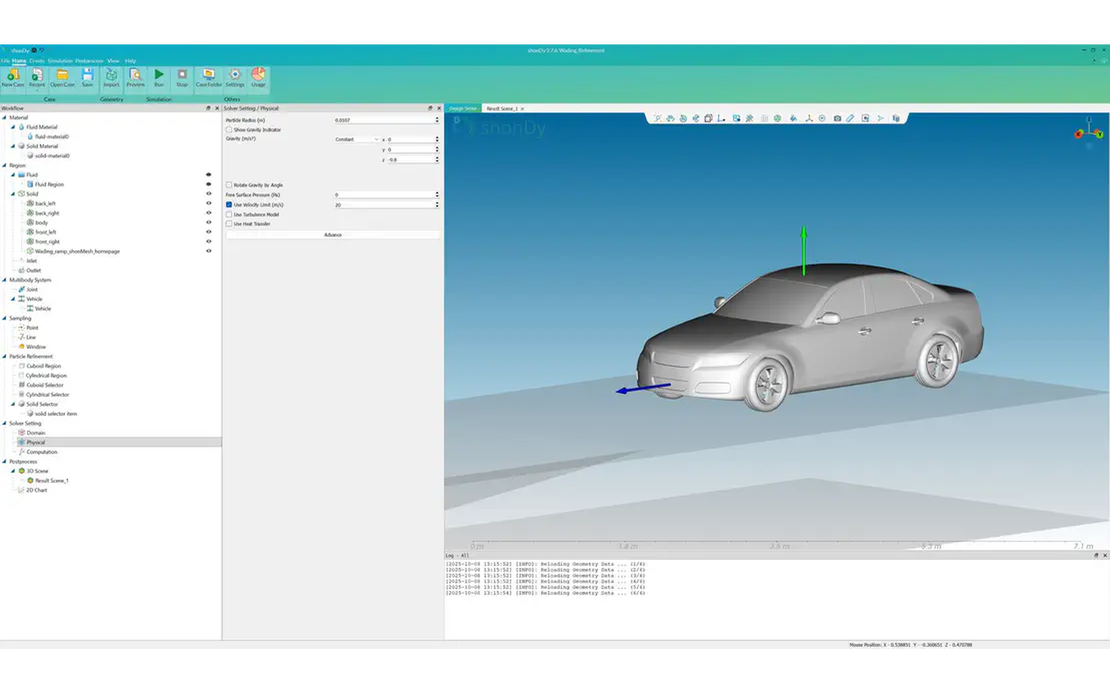Enable the Rotate Gravity by Angle checkbox
Screen dimensions: 1110x694
pyautogui.click(x=229, y=185)
